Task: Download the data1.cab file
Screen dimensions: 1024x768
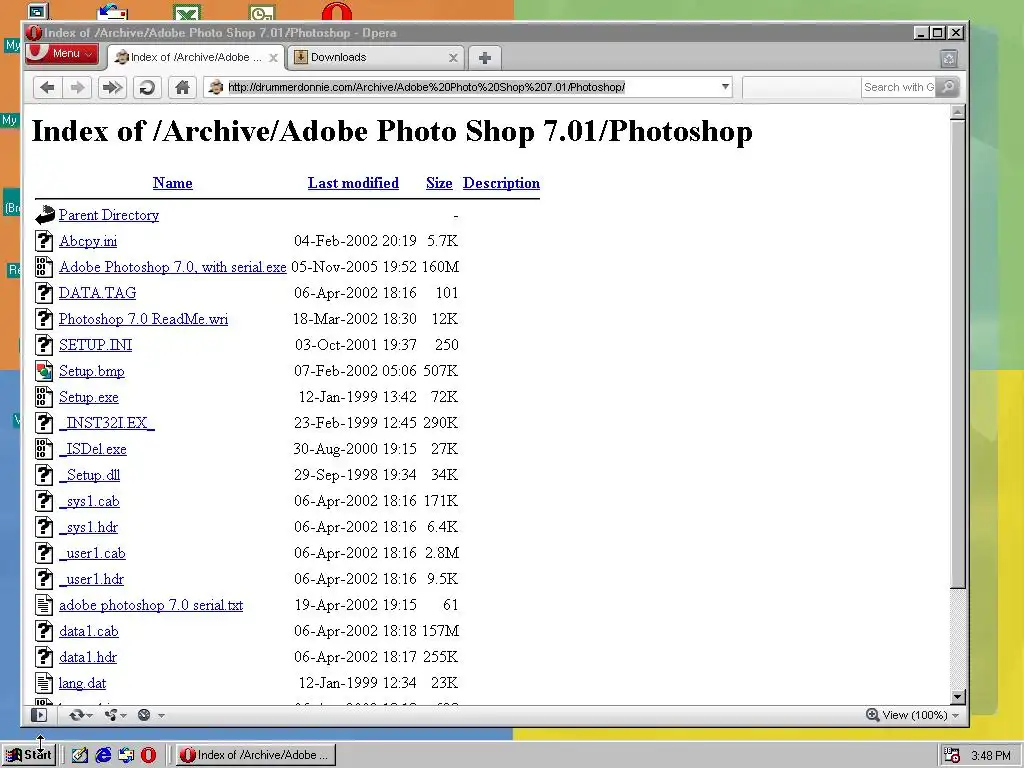Action: 89,631
